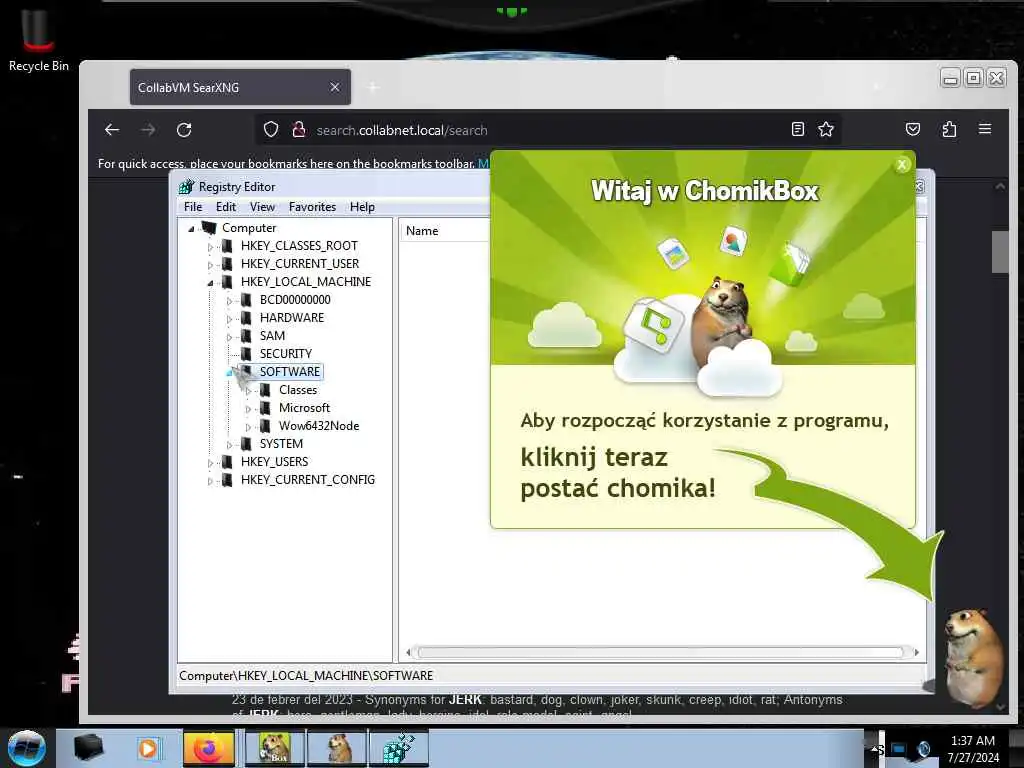Select the Wow6432Node key label
Image resolution: width=1024 pixels, height=768 pixels.
tap(319, 426)
